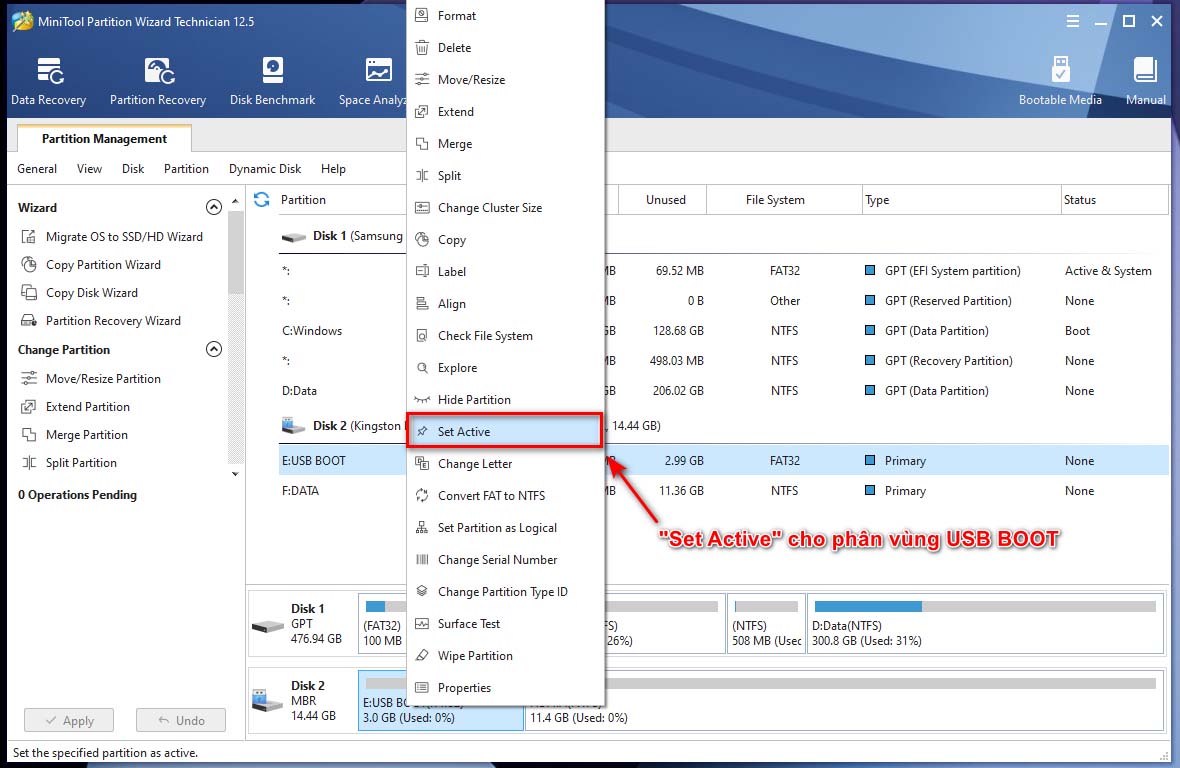Select Move/Resize in the context menu

point(506,80)
